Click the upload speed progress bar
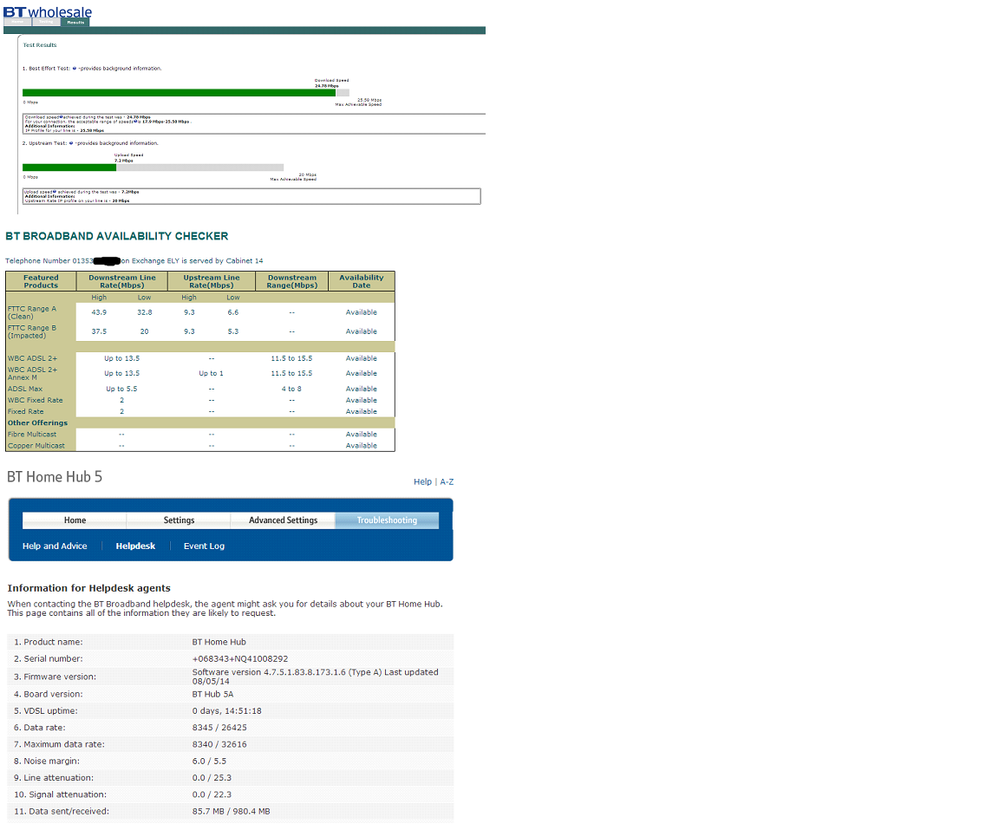 153,168
